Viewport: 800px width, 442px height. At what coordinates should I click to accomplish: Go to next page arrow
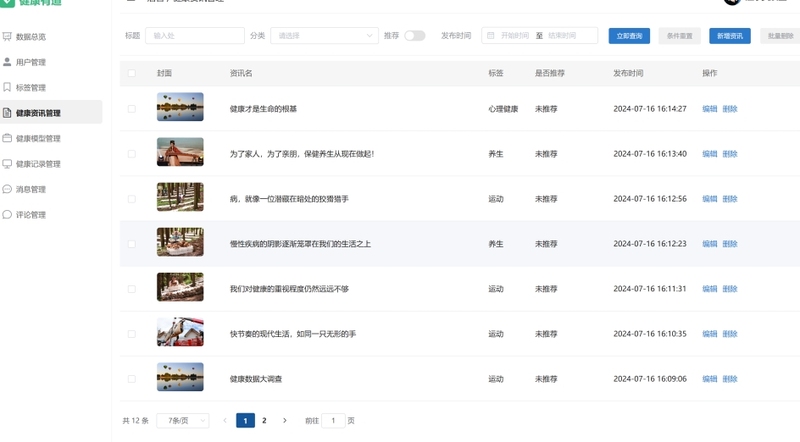point(285,421)
